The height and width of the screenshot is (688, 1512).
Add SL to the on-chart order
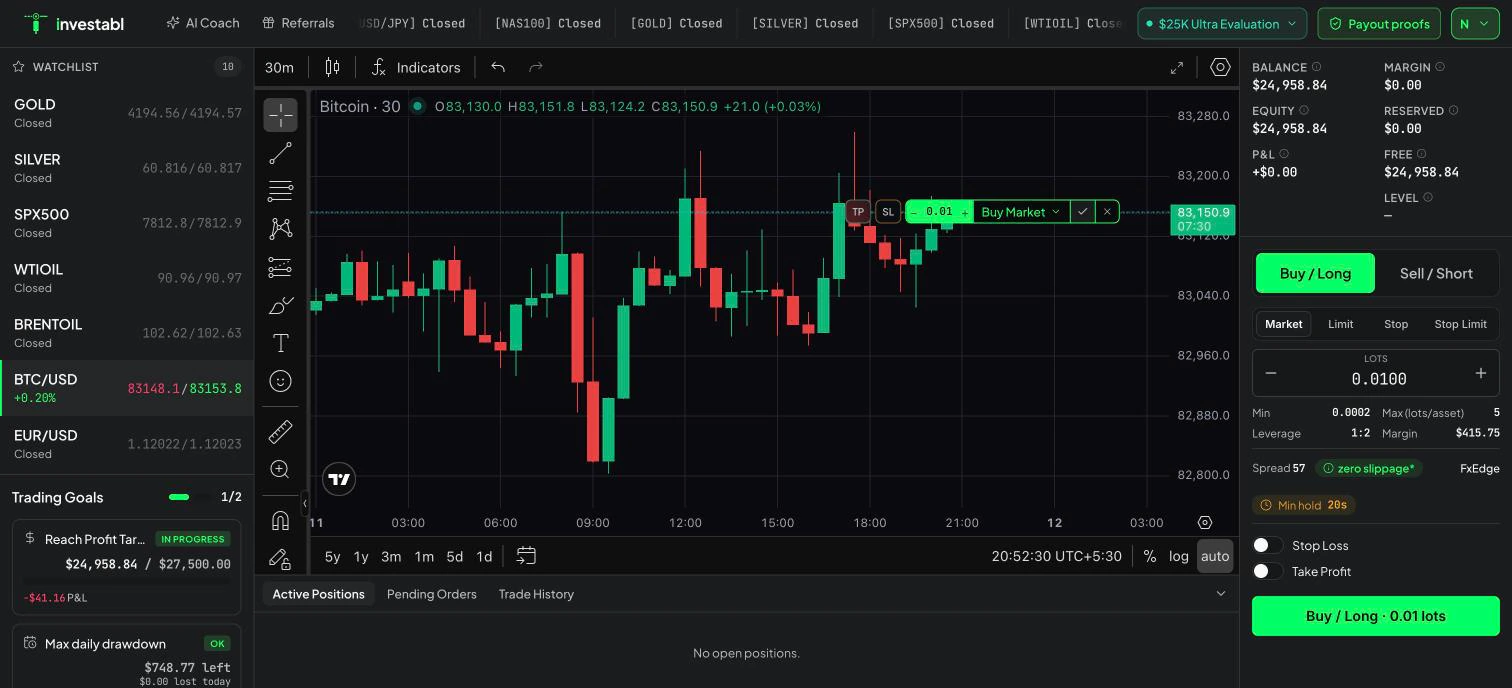(x=888, y=211)
